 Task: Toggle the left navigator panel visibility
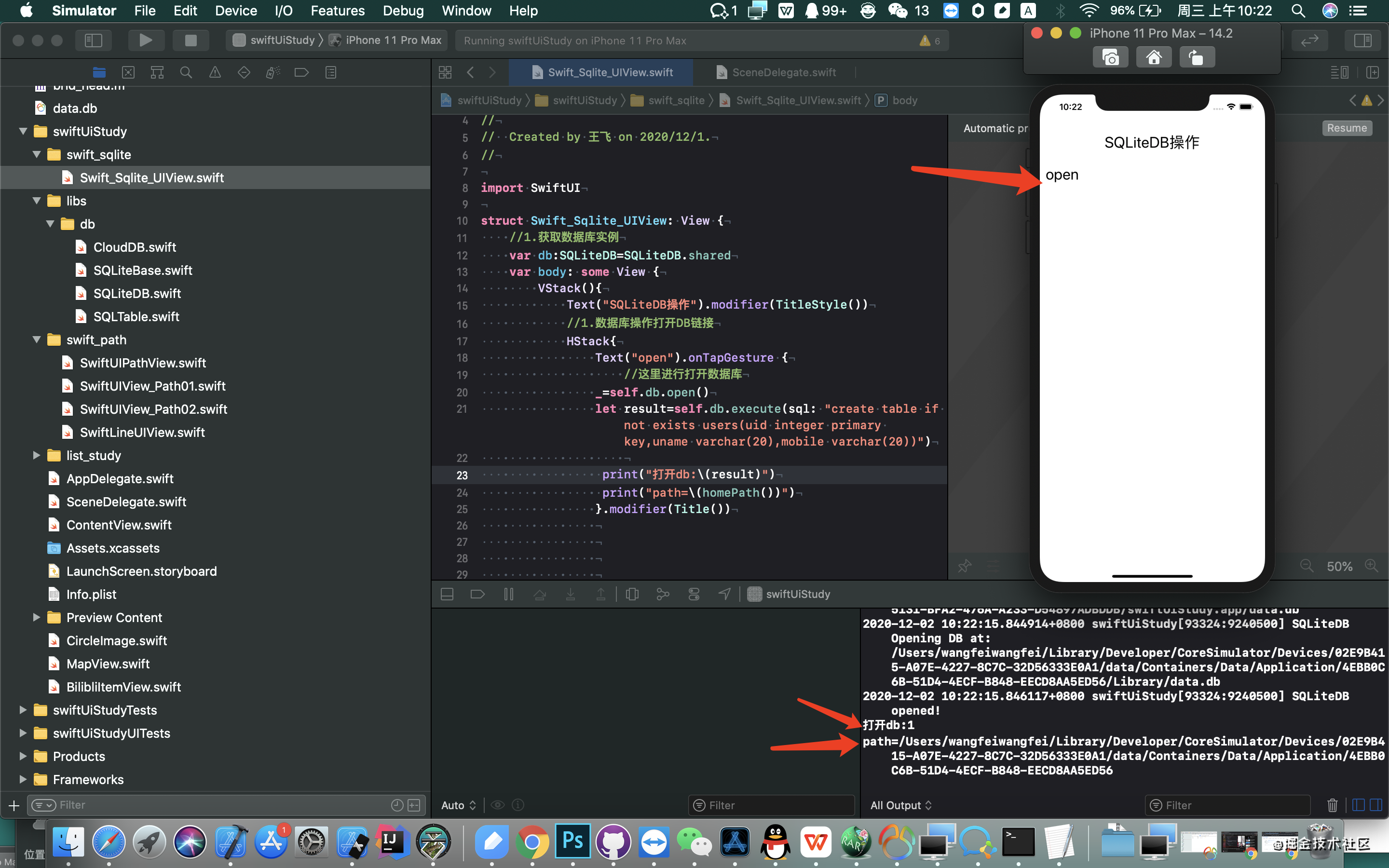[93, 40]
